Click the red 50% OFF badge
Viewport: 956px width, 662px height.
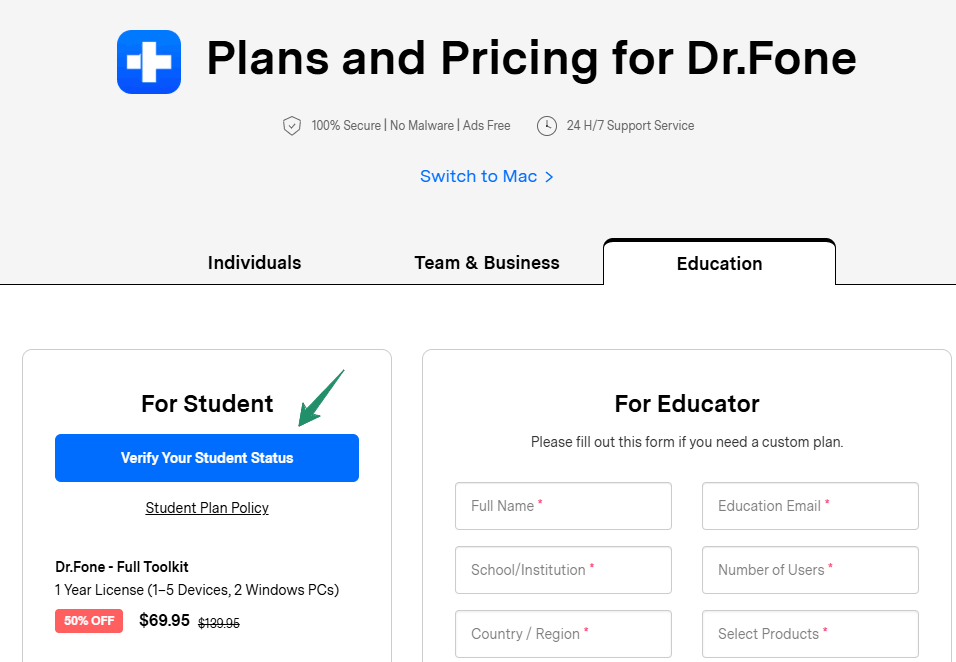(89, 621)
